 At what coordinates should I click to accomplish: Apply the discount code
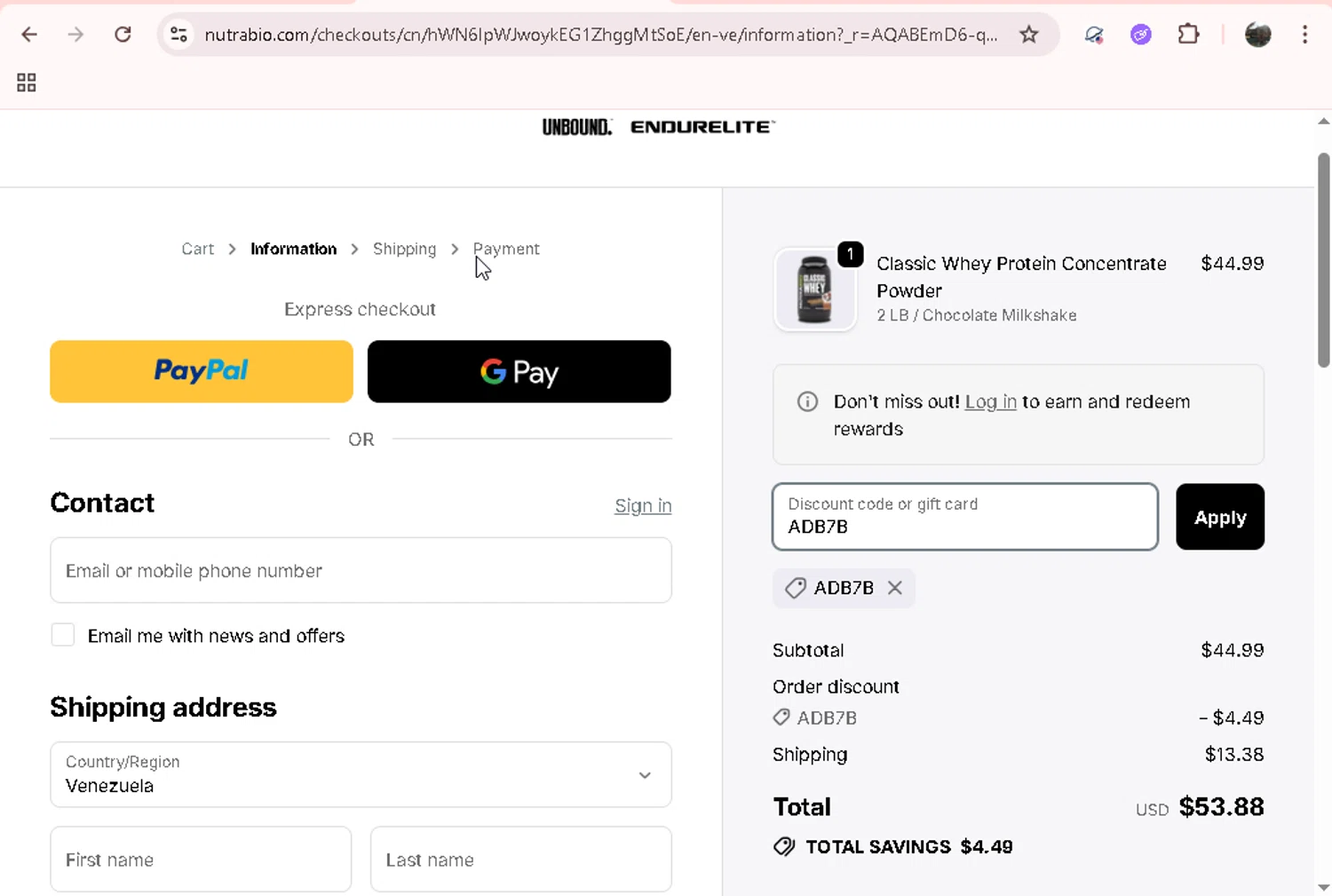click(1220, 517)
